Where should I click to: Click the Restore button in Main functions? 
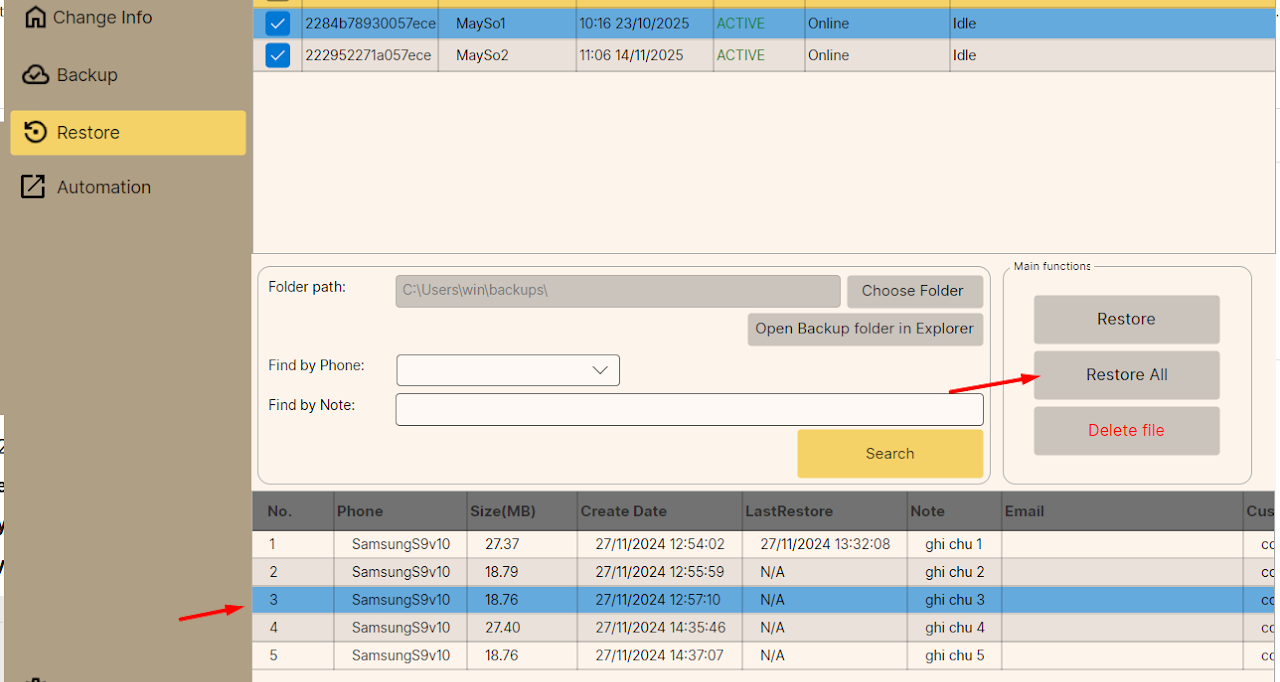(x=1126, y=319)
